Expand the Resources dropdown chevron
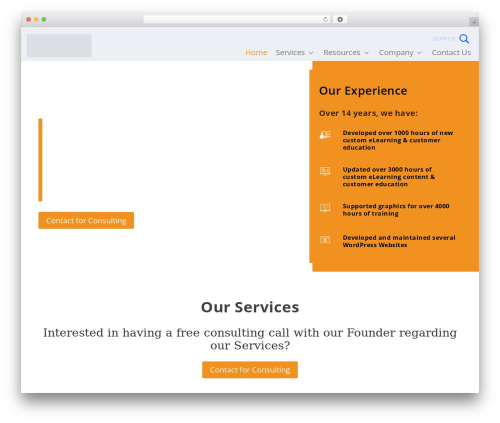 click(x=366, y=53)
